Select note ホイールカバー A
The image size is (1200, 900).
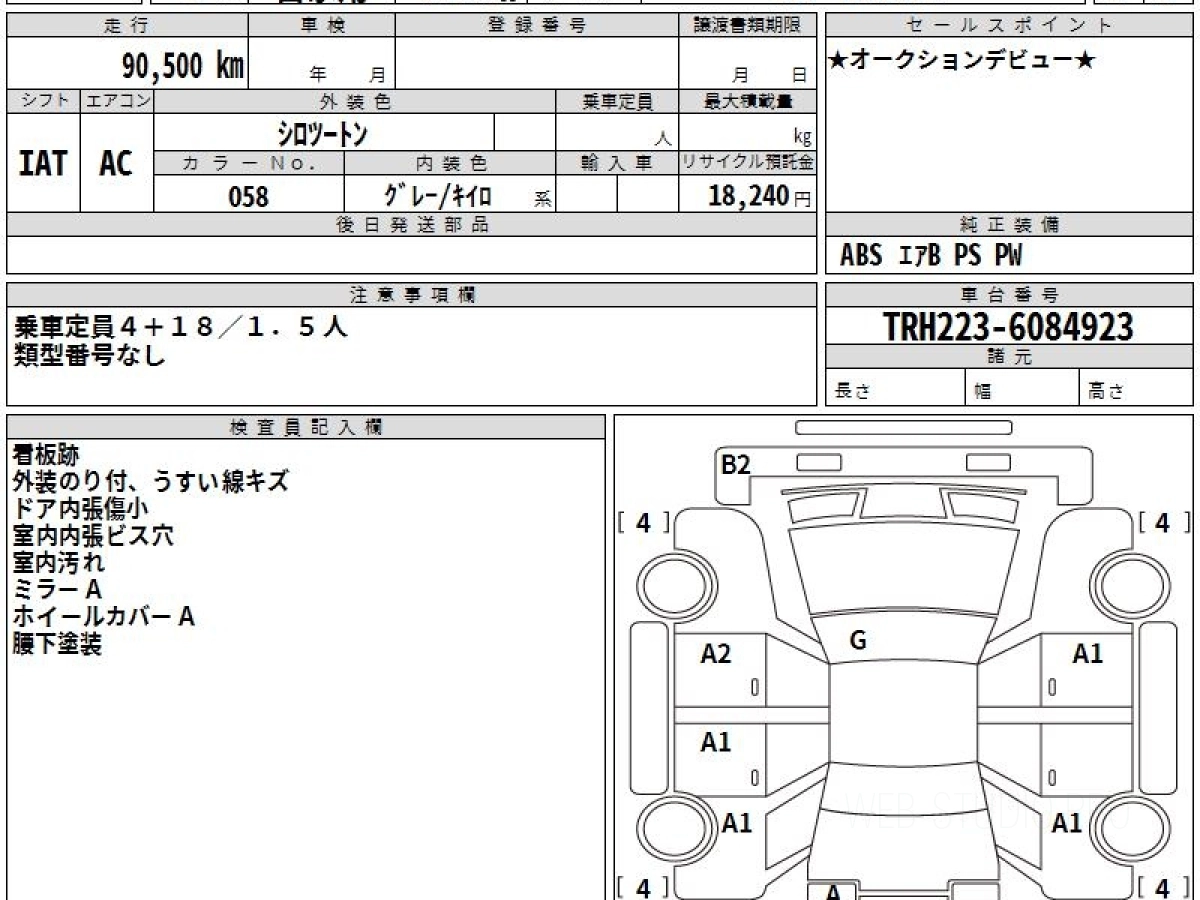pos(103,616)
